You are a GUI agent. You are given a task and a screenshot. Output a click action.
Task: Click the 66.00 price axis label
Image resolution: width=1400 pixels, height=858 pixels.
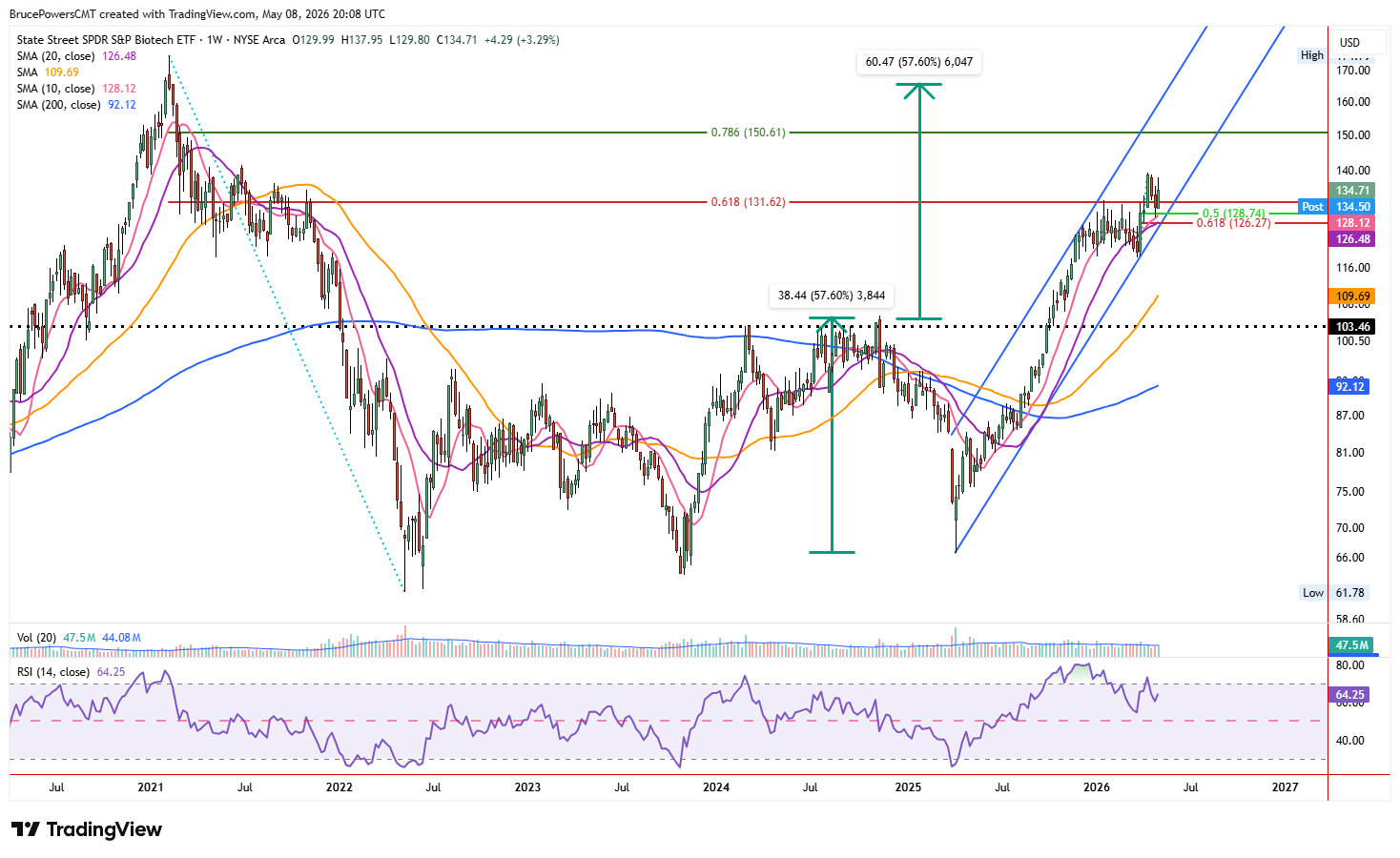(x=1350, y=558)
